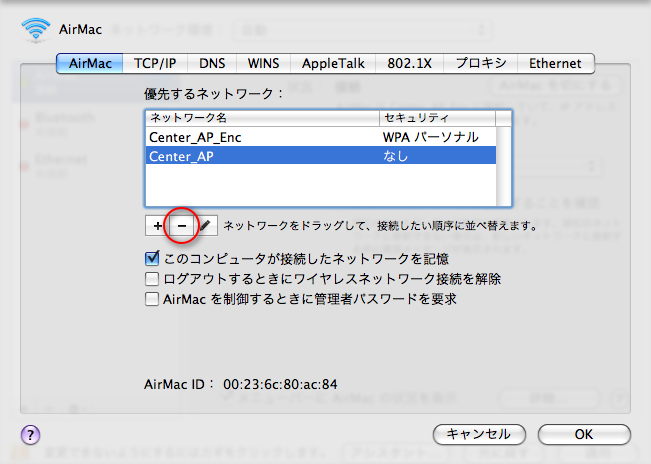The image size is (651, 464).
Task: Click the なし security cell
Action: (395, 156)
